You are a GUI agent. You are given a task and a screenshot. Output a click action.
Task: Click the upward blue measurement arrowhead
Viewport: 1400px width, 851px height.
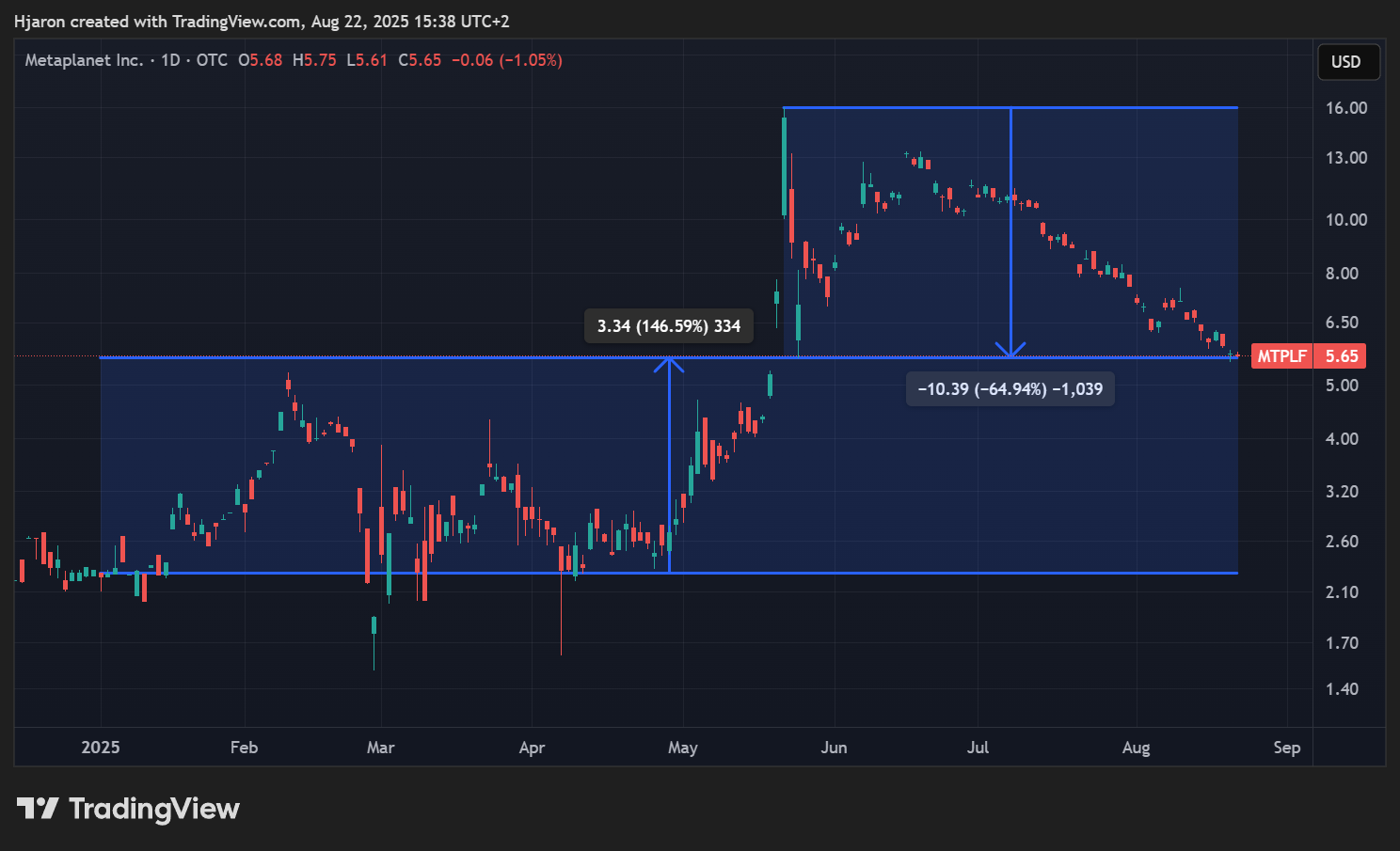point(669,363)
